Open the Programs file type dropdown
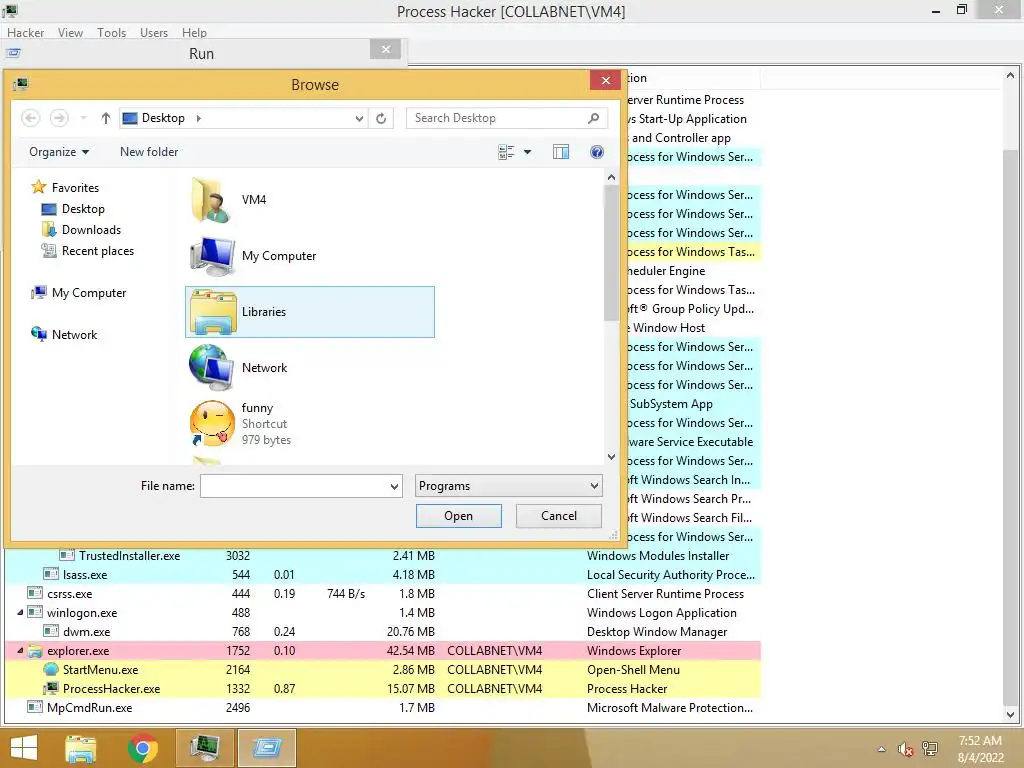The width and height of the screenshot is (1024, 768). point(508,486)
